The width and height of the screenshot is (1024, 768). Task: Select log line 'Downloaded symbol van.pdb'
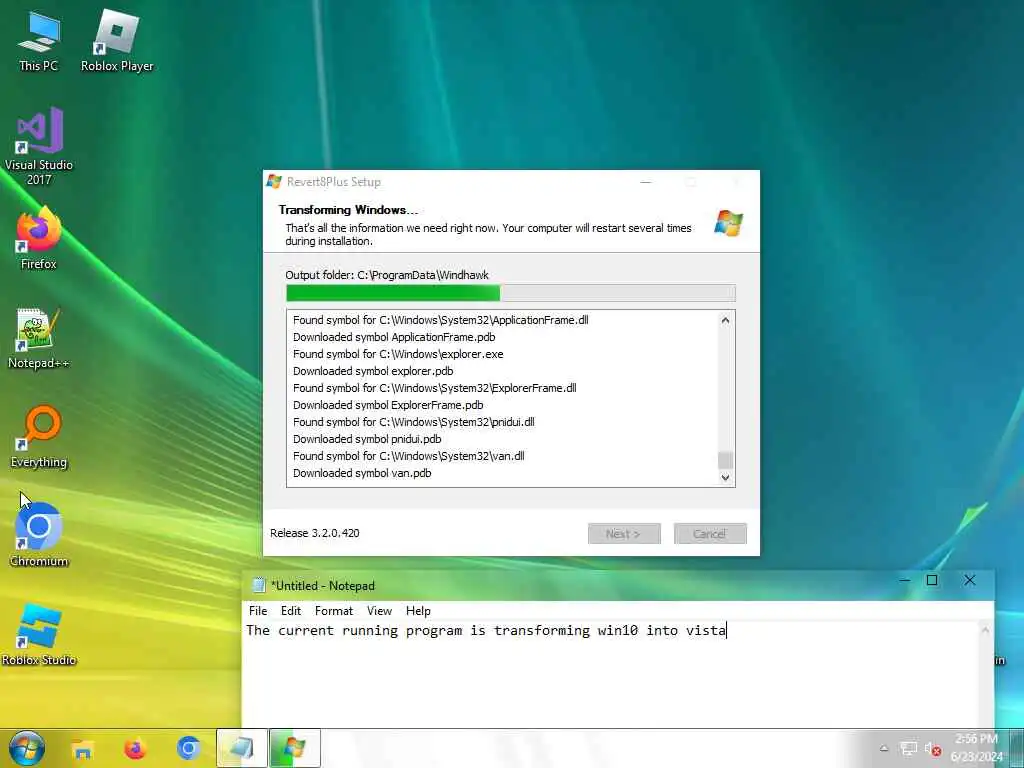point(362,473)
